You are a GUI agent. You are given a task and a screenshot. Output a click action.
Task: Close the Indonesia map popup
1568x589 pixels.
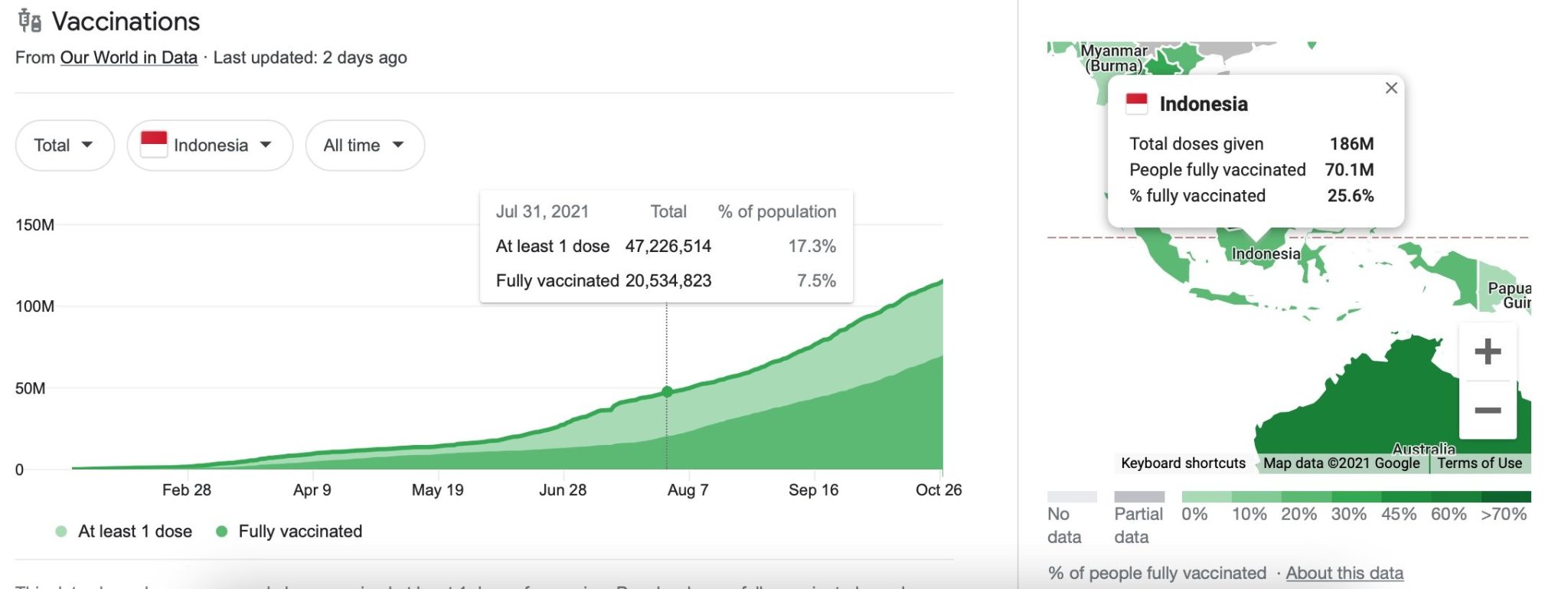point(1391,88)
